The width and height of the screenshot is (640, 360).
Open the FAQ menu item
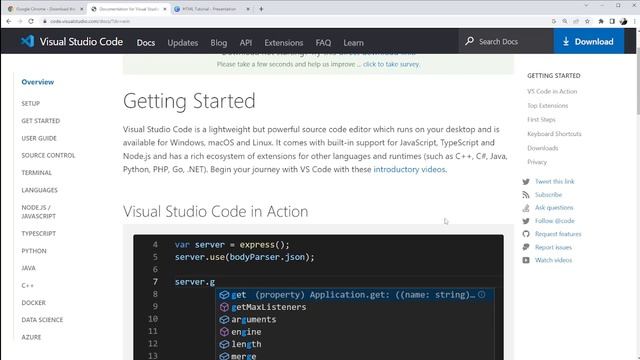323,42
